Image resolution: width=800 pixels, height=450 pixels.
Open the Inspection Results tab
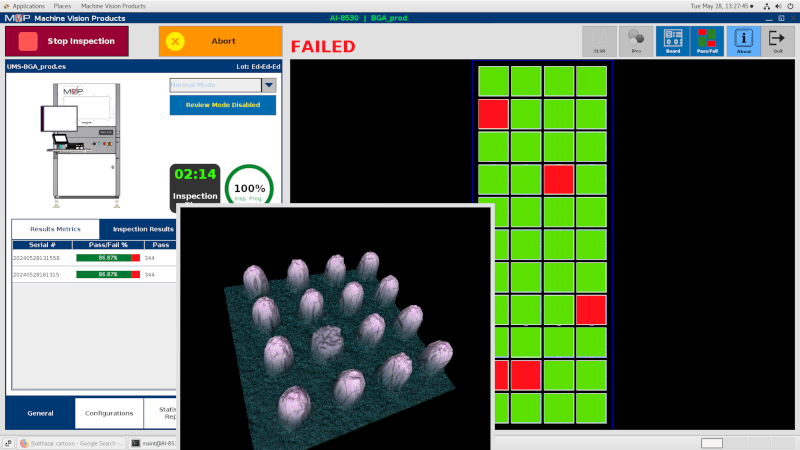point(138,229)
